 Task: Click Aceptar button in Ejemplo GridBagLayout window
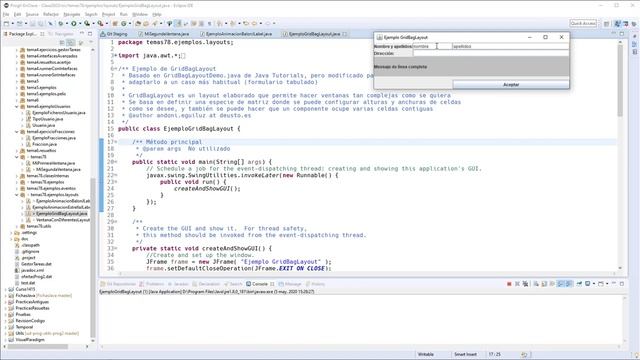click(511, 84)
